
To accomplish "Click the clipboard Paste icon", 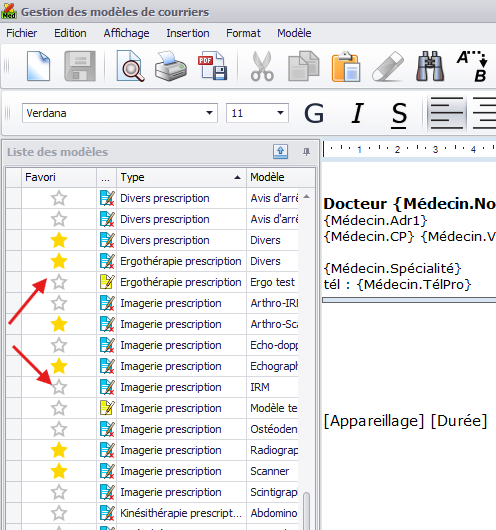I will pos(346,67).
